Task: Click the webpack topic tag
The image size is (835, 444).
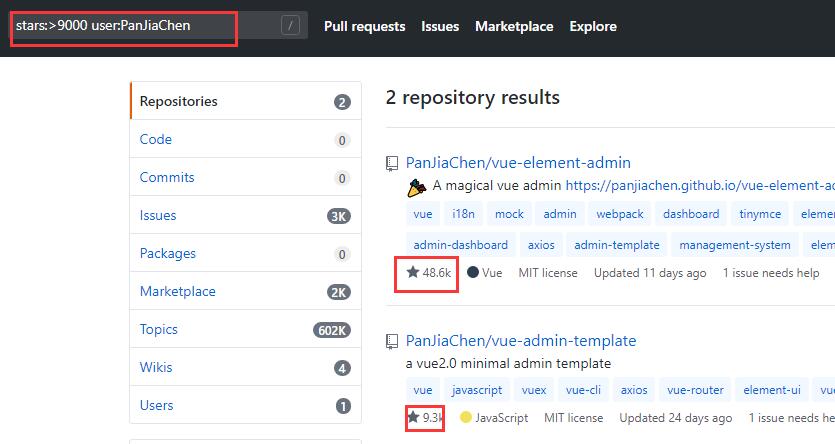Action: [620, 213]
